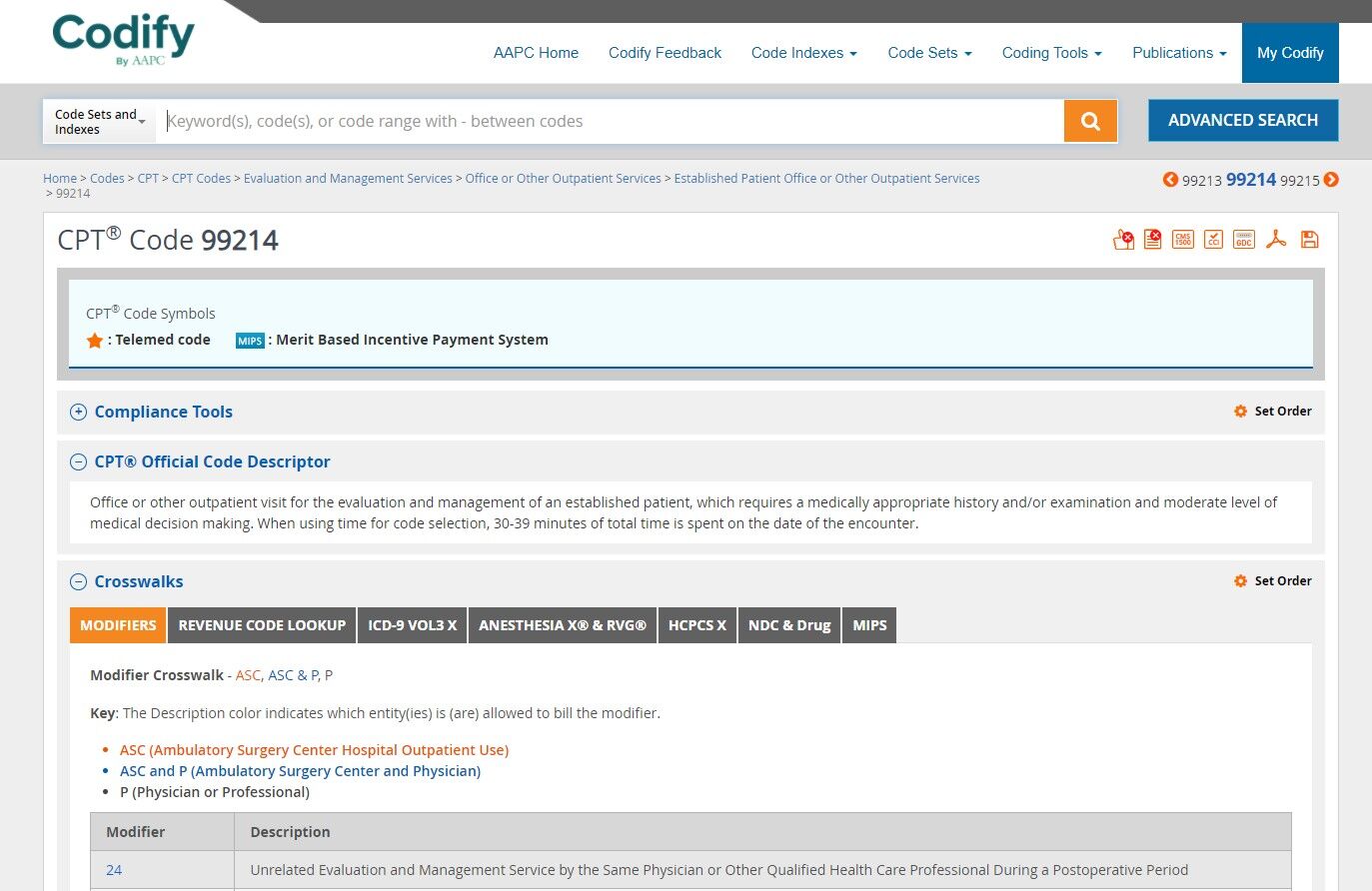The width and height of the screenshot is (1372, 891).
Task: Switch to NDC & Drug tab
Action: tap(789, 625)
